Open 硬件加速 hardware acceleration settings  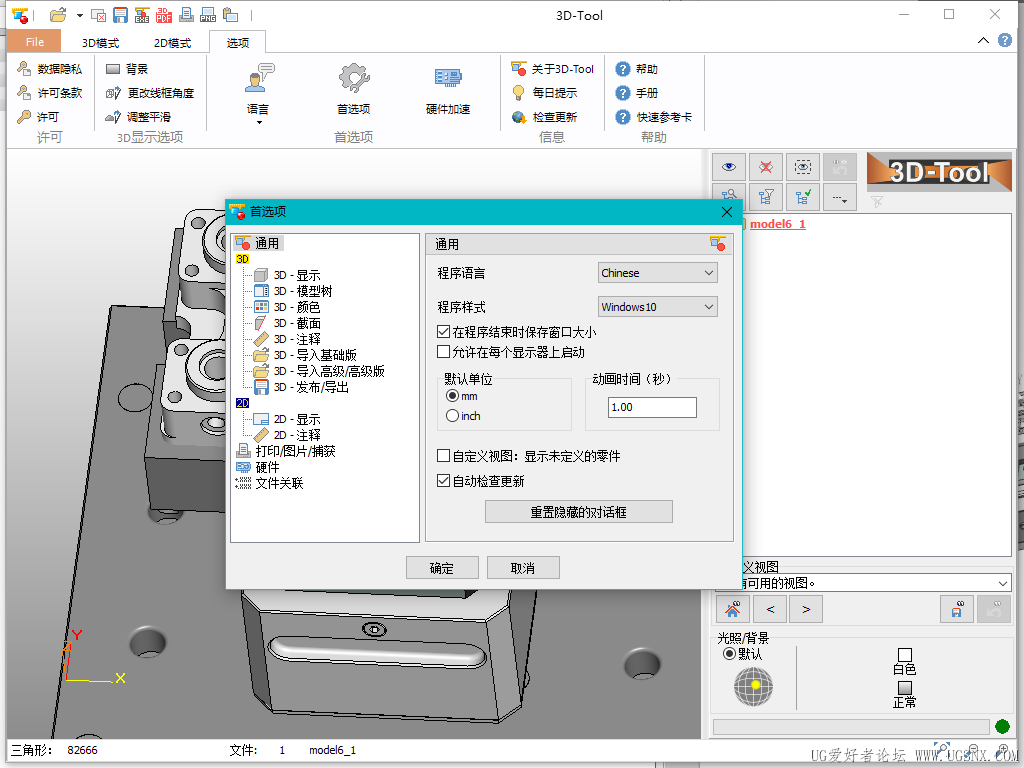(448, 90)
